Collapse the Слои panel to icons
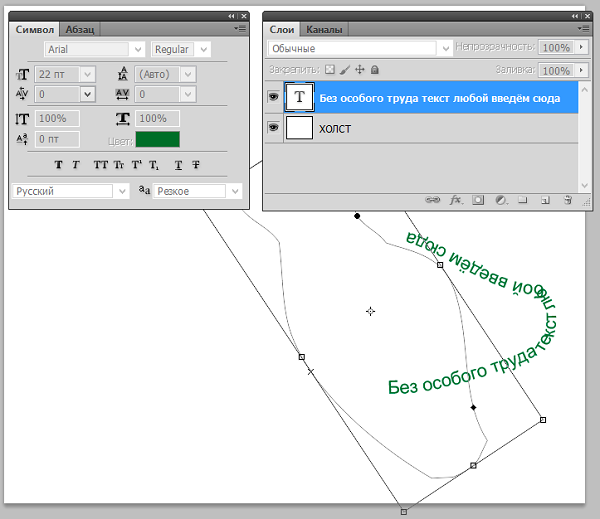600x519 pixels. point(575,16)
